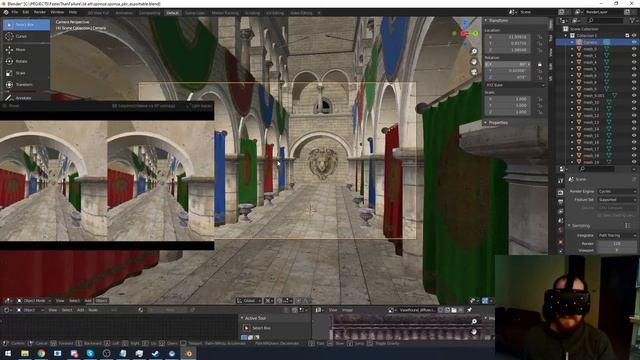This screenshot has width=640, height=360.
Task: Select mesh_12 in the outliner
Action: (x=591, y=116)
